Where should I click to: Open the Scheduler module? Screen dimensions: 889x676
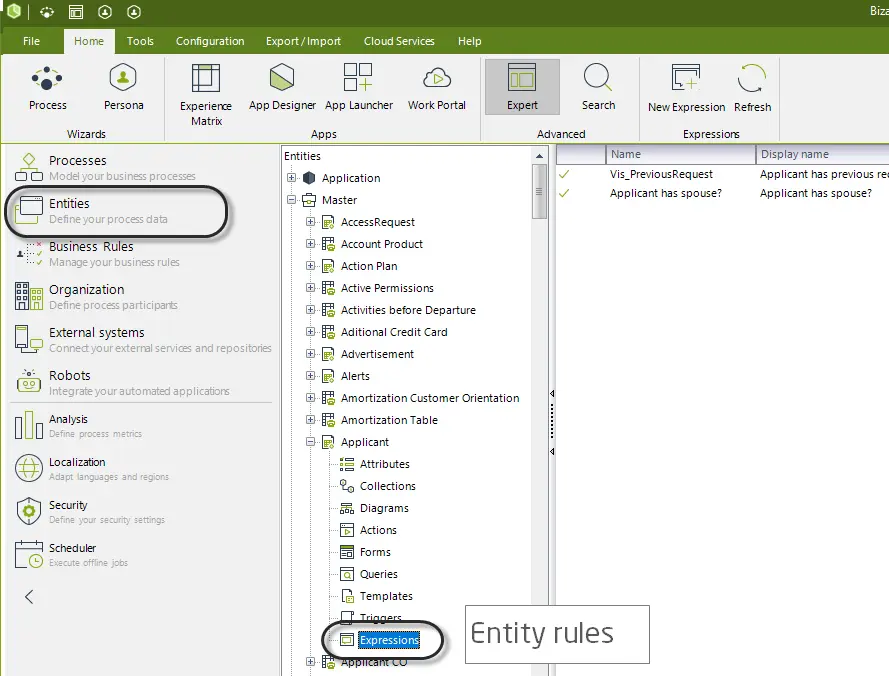coord(71,555)
